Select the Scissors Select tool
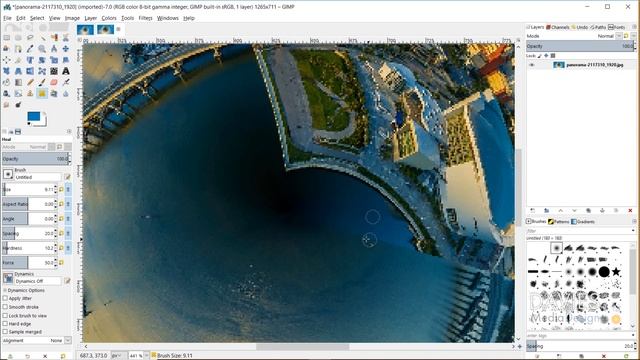The image size is (640, 360). [x=66, y=38]
